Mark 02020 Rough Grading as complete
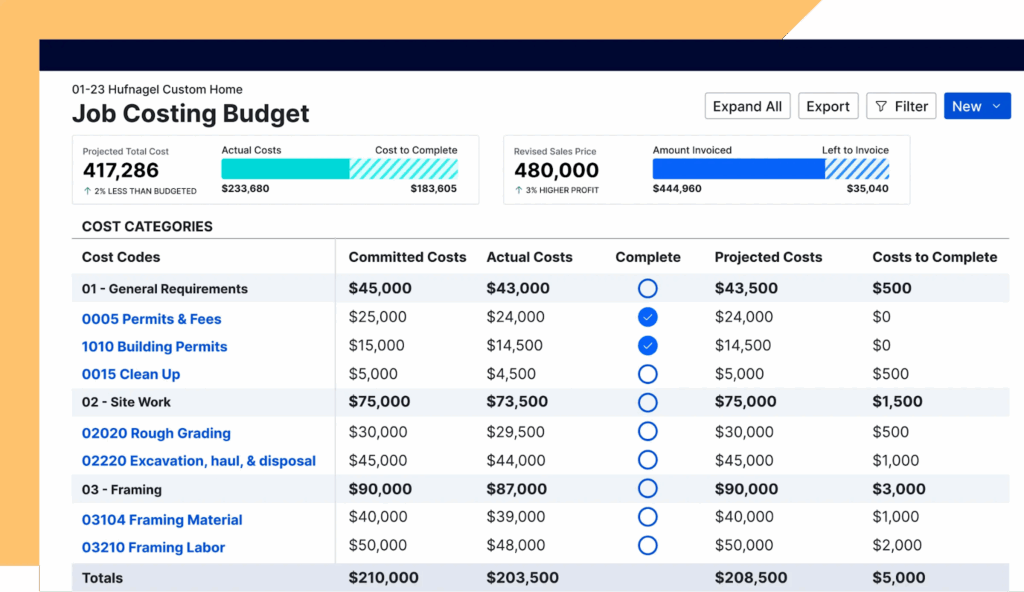Viewport: 1024px width, 592px height. (647, 432)
